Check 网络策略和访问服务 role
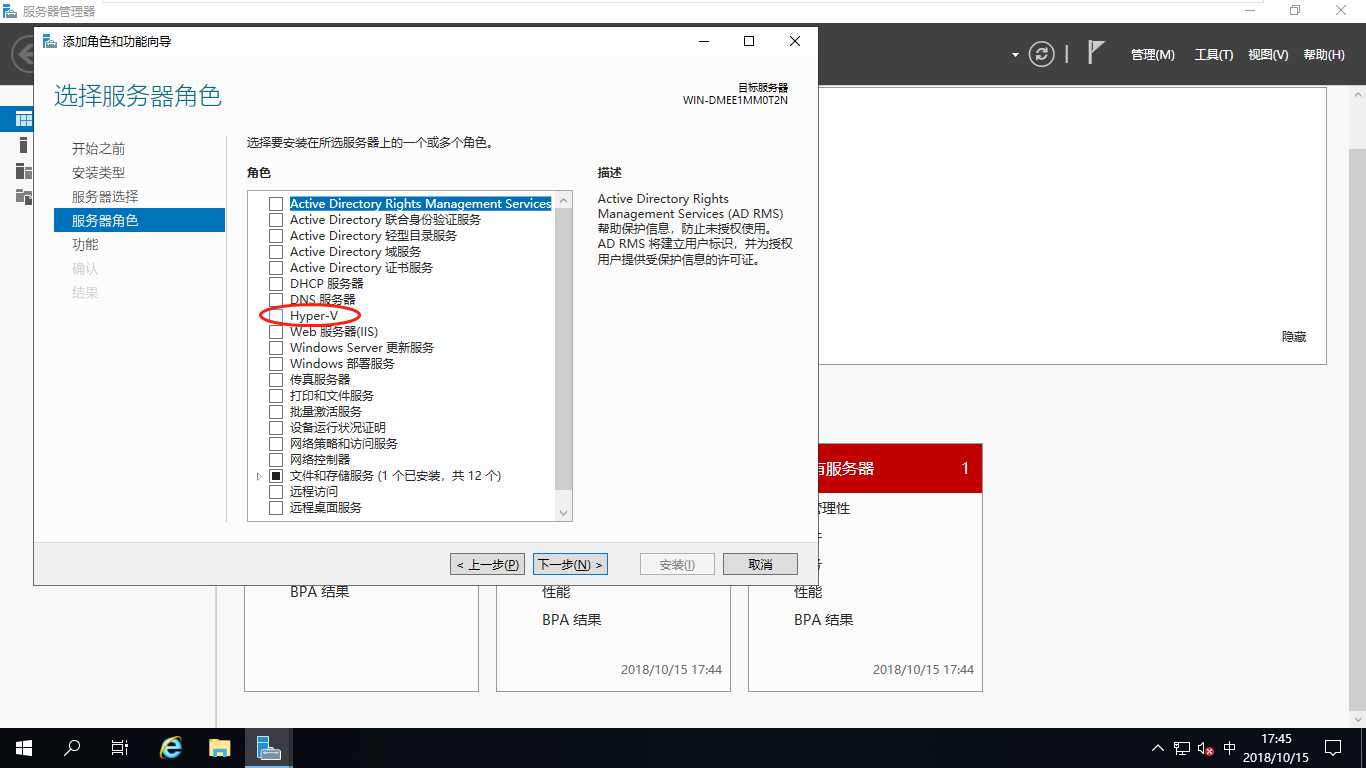 (x=276, y=444)
